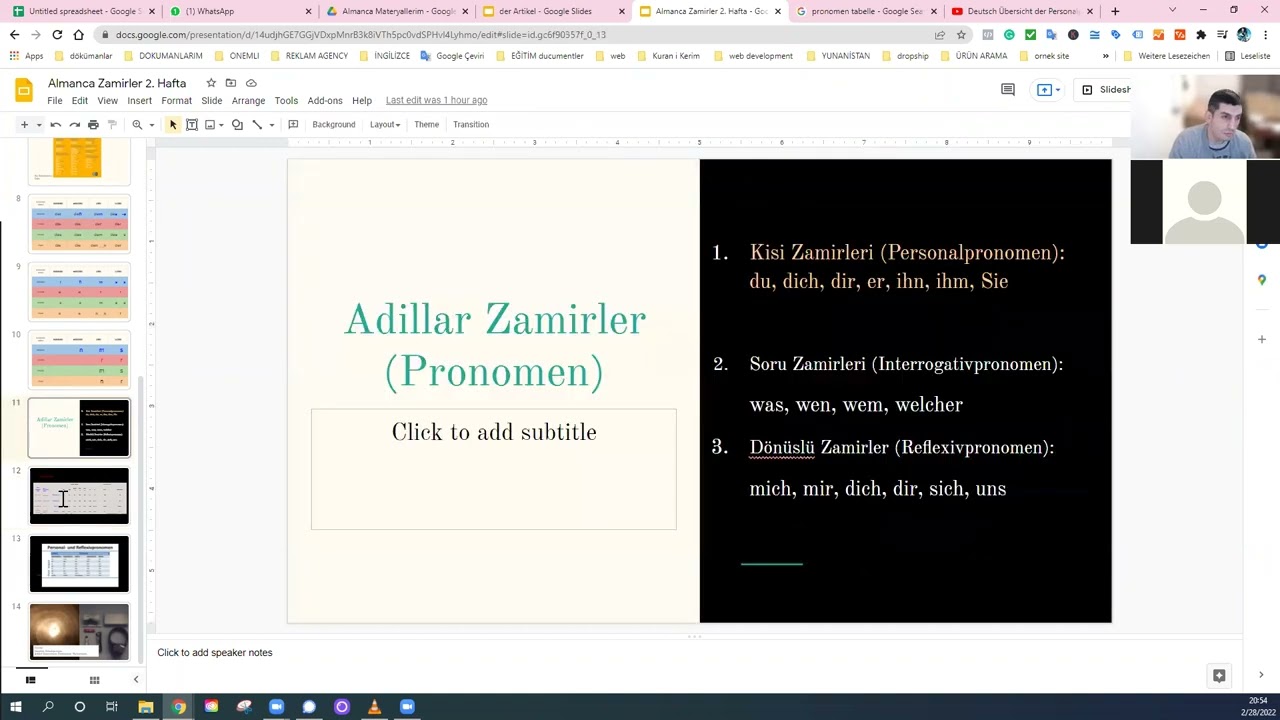Click the new slide plus button
The width and height of the screenshot is (1280, 720).
[24, 125]
